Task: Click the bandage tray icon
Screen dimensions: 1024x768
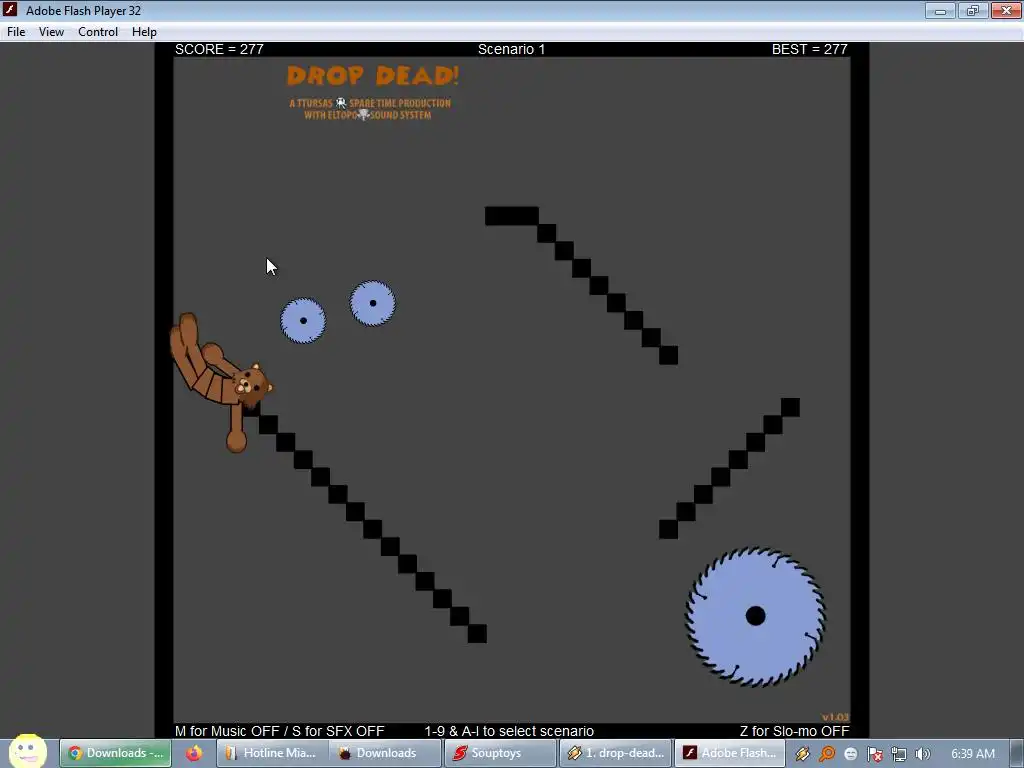Action: click(803, 754)
